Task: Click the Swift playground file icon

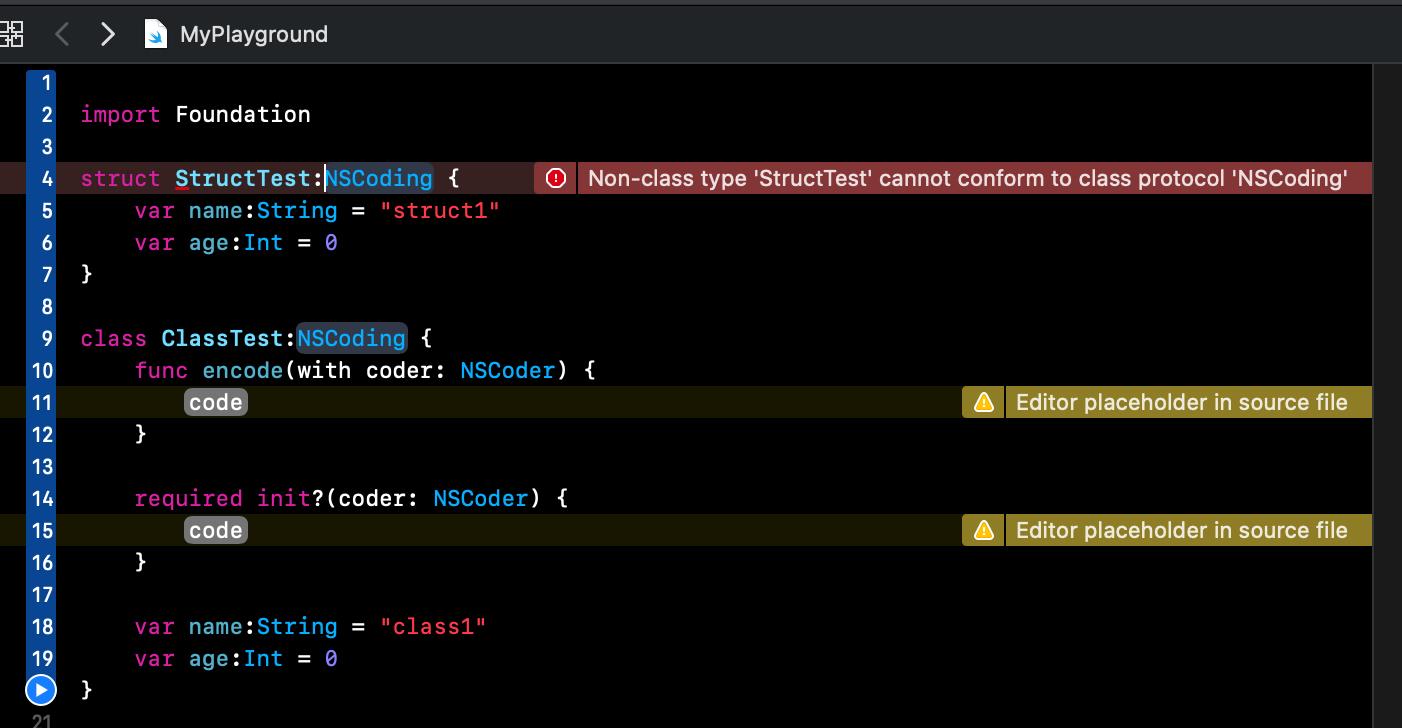Action: (156, 34)
